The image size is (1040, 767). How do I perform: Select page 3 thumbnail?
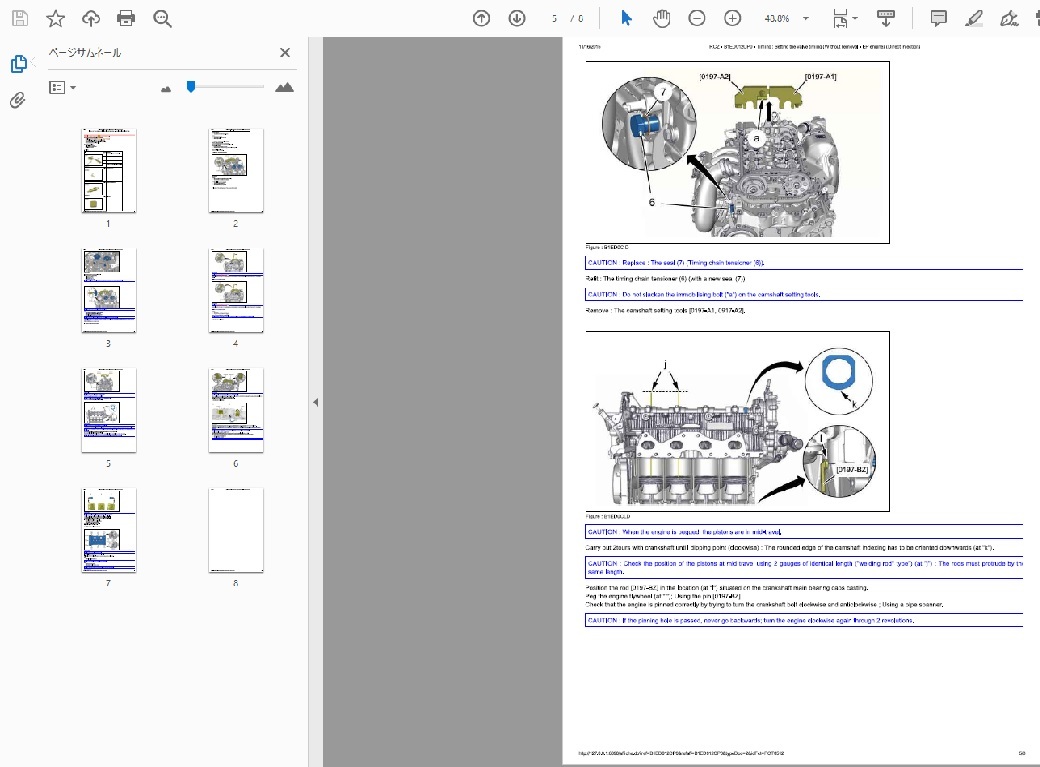(x=109, y=291)
